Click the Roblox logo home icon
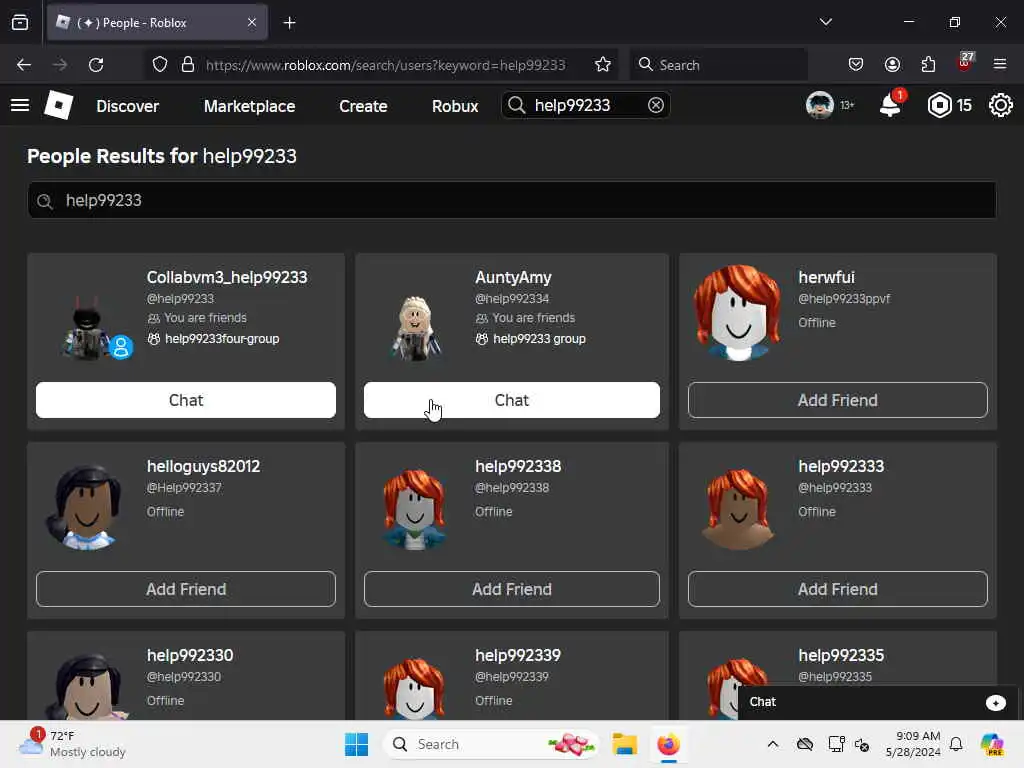Screen dimensions: 1024x768 [x=58, y=105]
